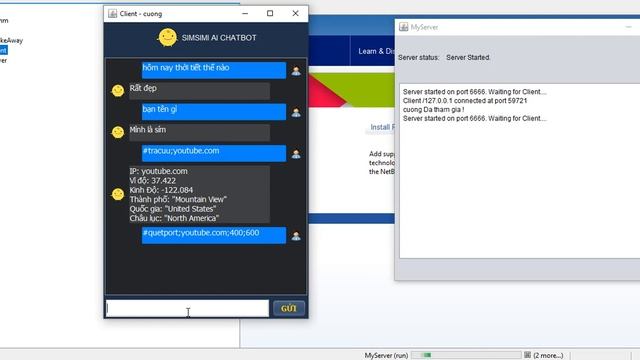Click 'MyServer (run)' task in status bar

point(386,356)
